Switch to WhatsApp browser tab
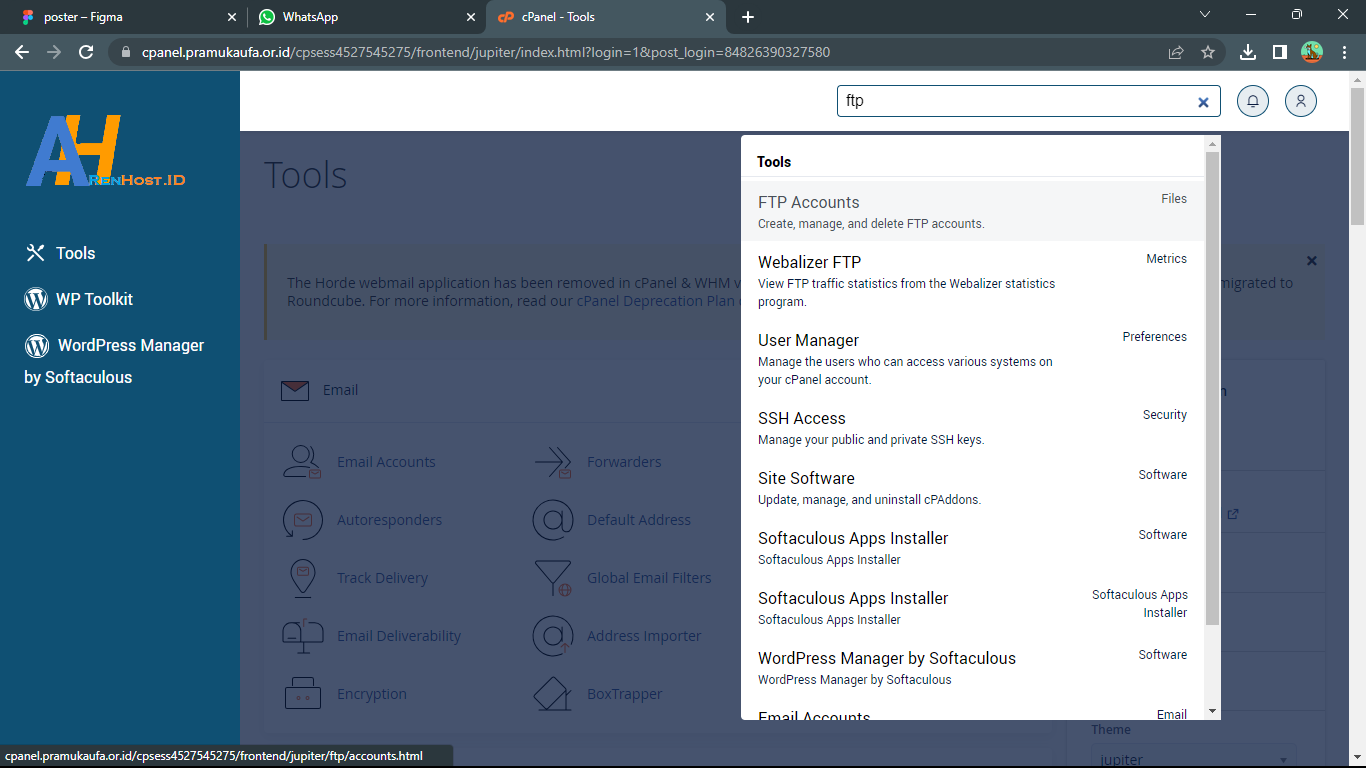The width and height of the screenshot is (1366, 769). point(365,17)
